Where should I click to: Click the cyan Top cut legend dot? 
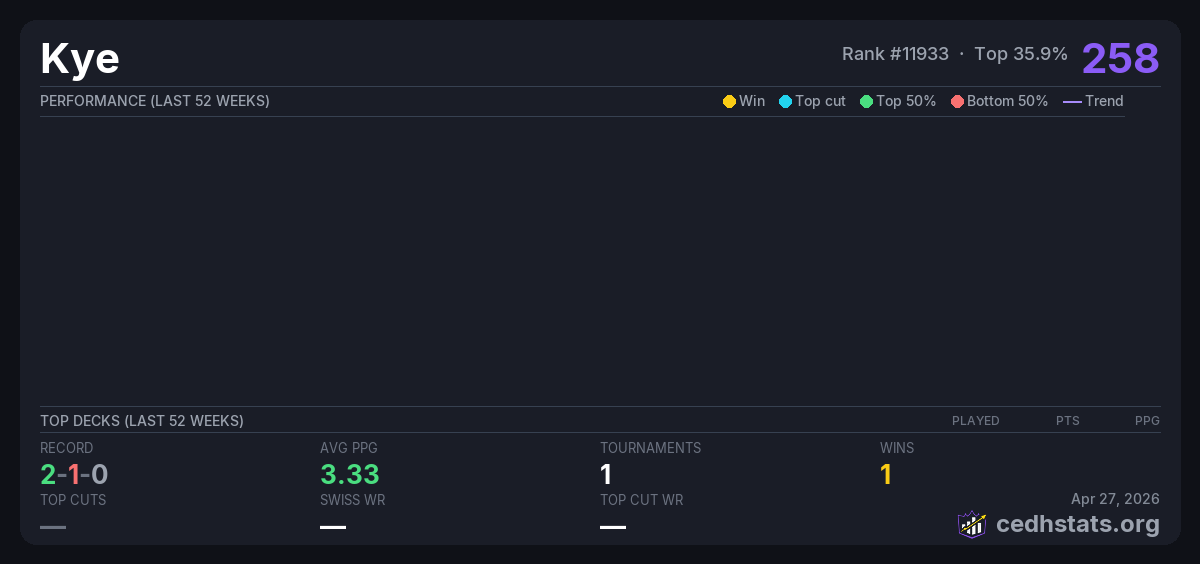785,101
